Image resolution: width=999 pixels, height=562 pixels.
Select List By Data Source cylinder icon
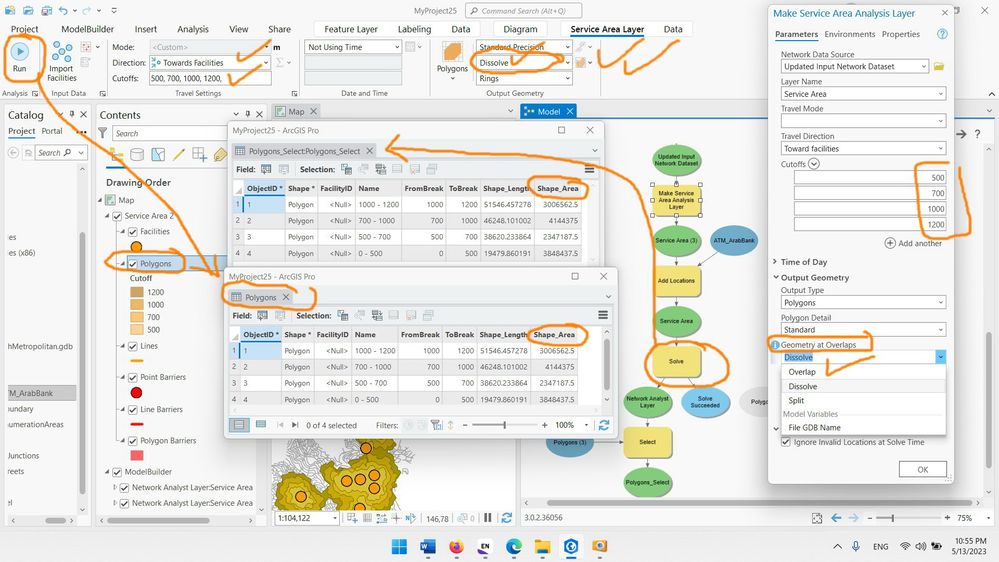(x=137, y=154)
